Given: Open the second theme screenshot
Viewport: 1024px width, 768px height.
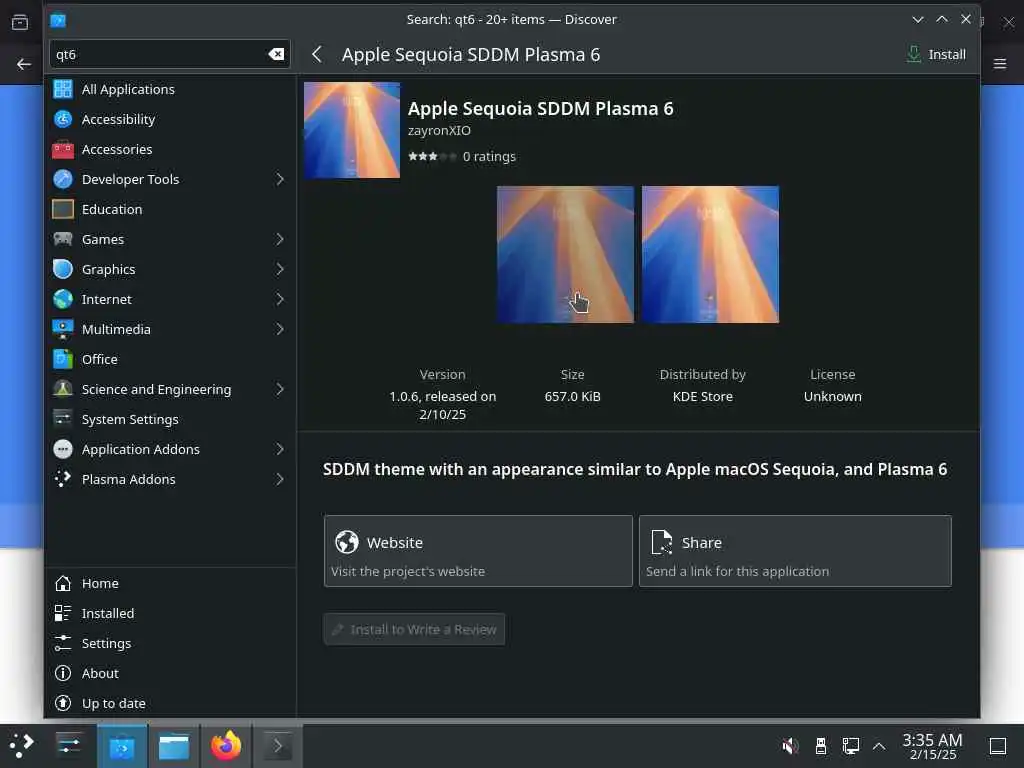Looking at the screenshot, I should 710,255.
